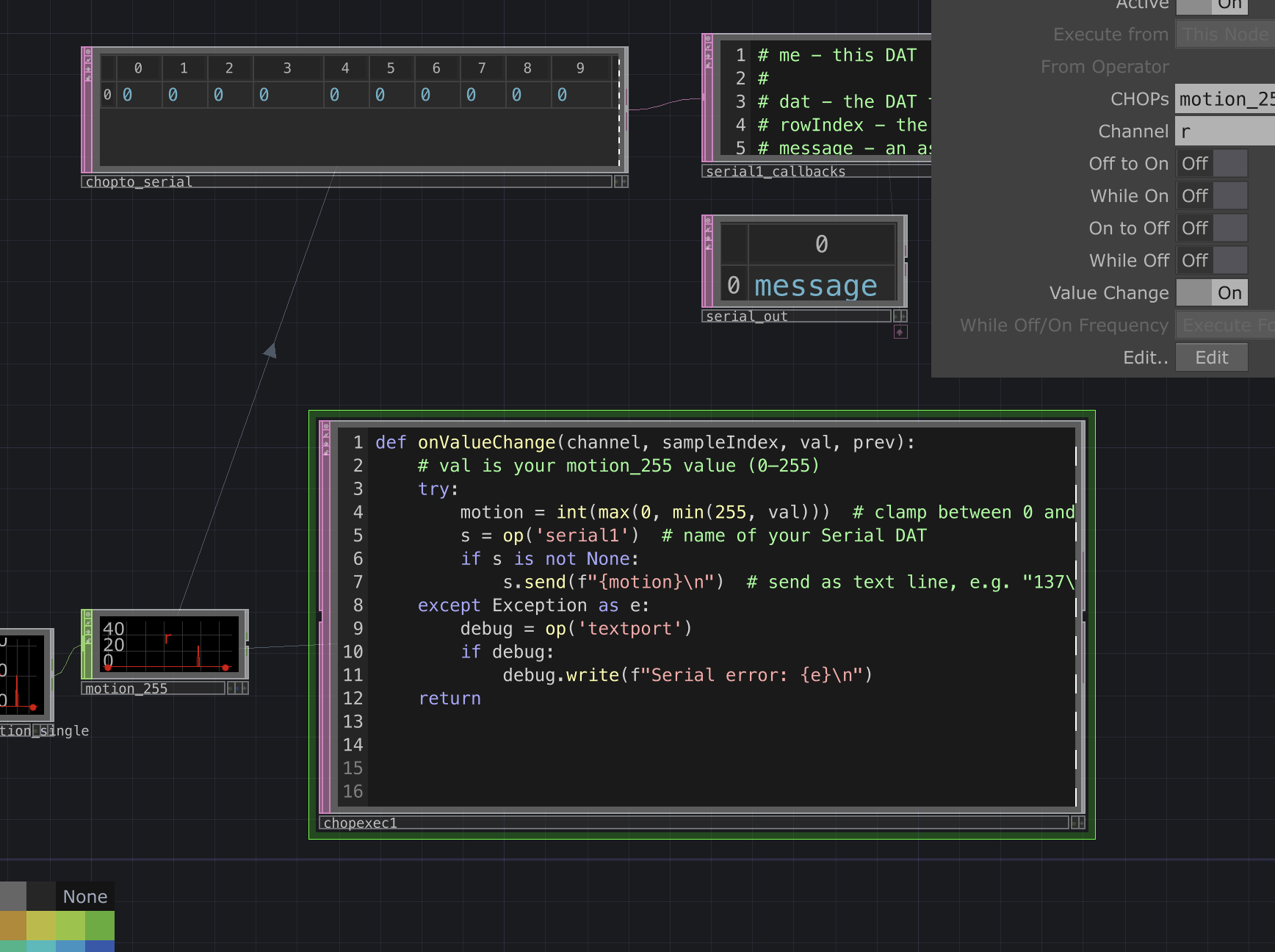Disable the Value Change toggle
Viewport: 1275px width, 952px height.
(1211, 293)
